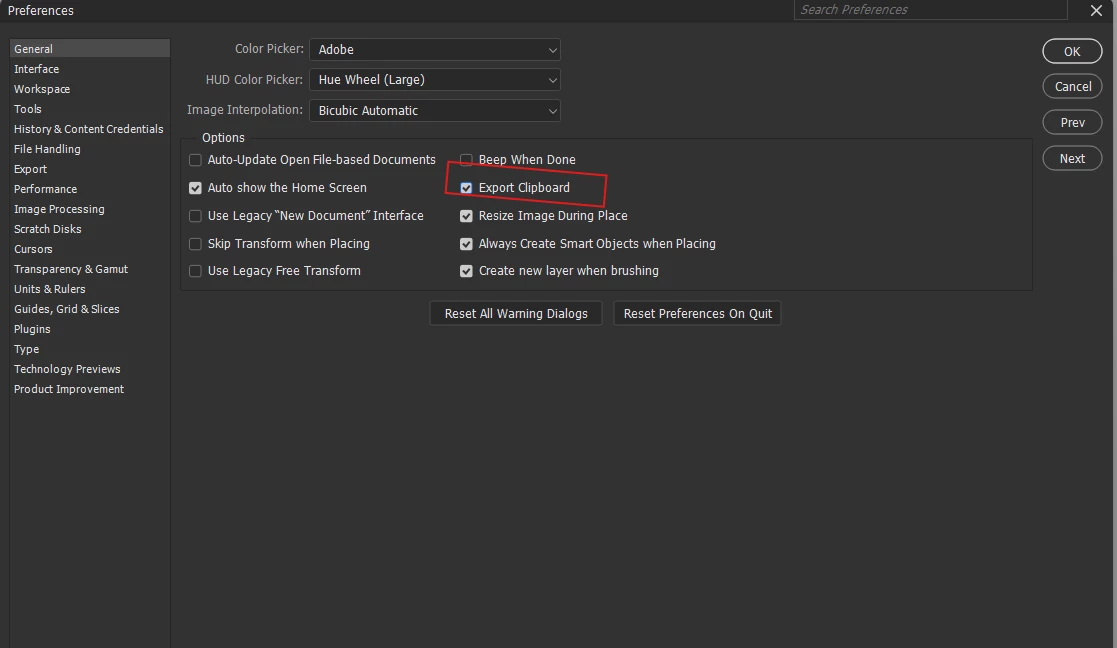The image size is (1117, 648).
Task: Enable Use Legacy Free Transform checkbox
Action: [x=195, y=271]
